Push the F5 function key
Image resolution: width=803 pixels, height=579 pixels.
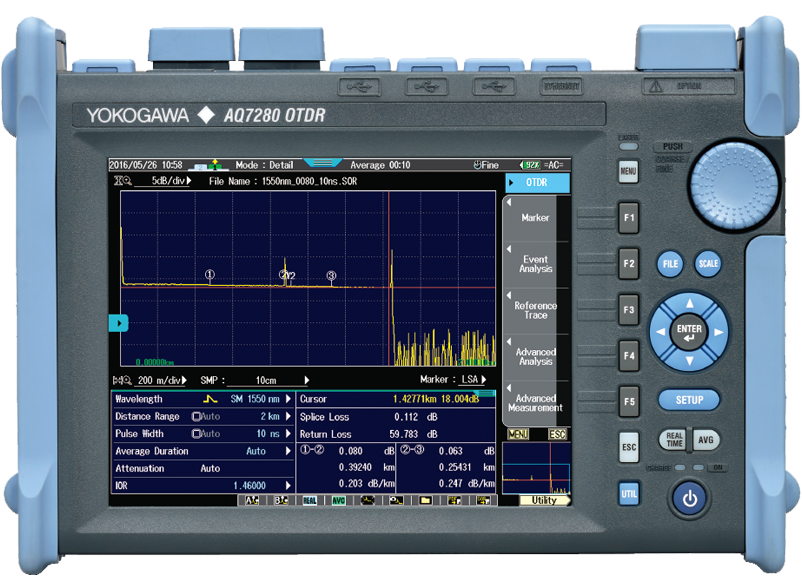[x=629, y=402]
